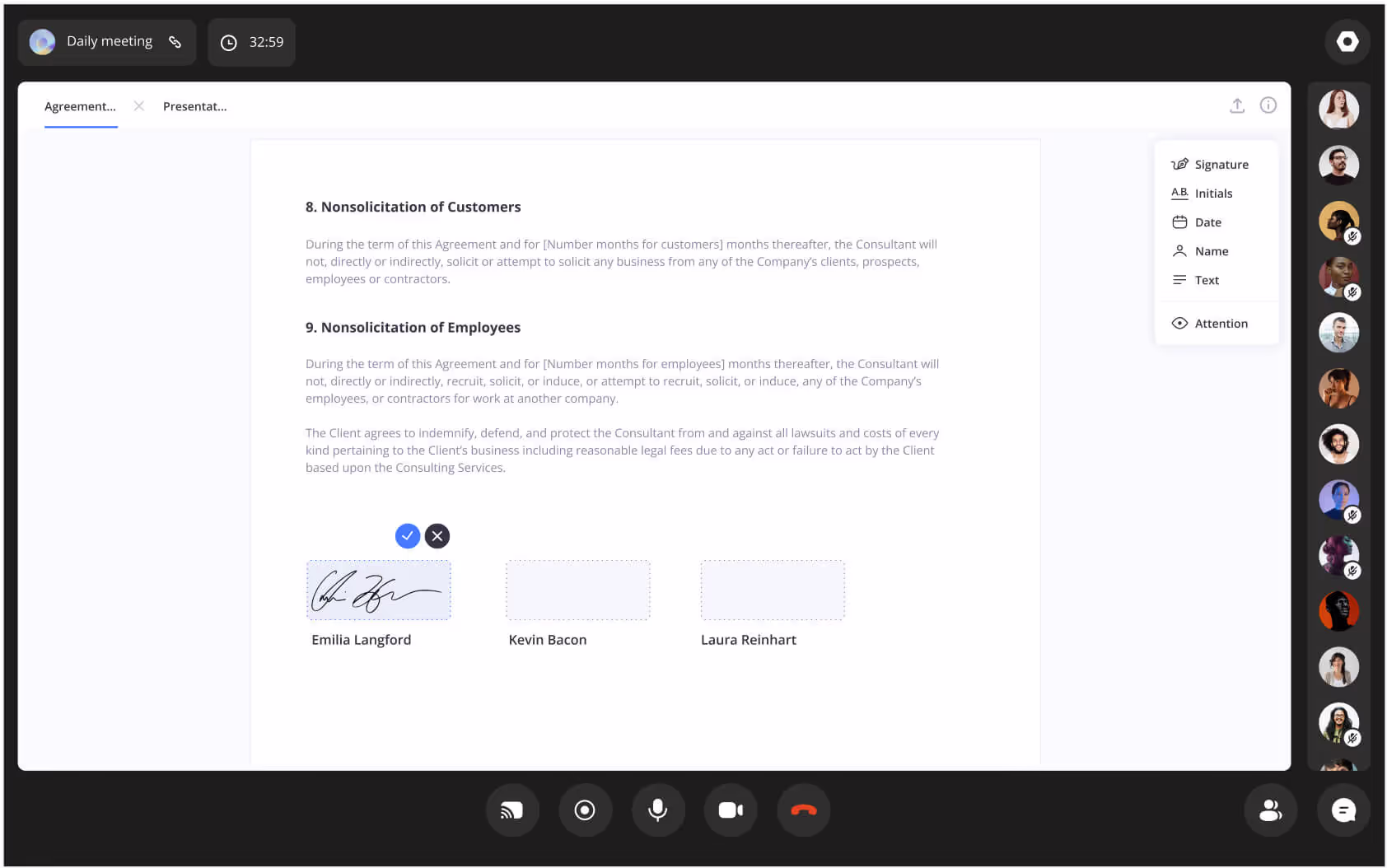Start recording the meeting
Viewport: 1387px width, 868px height.
point(585,810)
